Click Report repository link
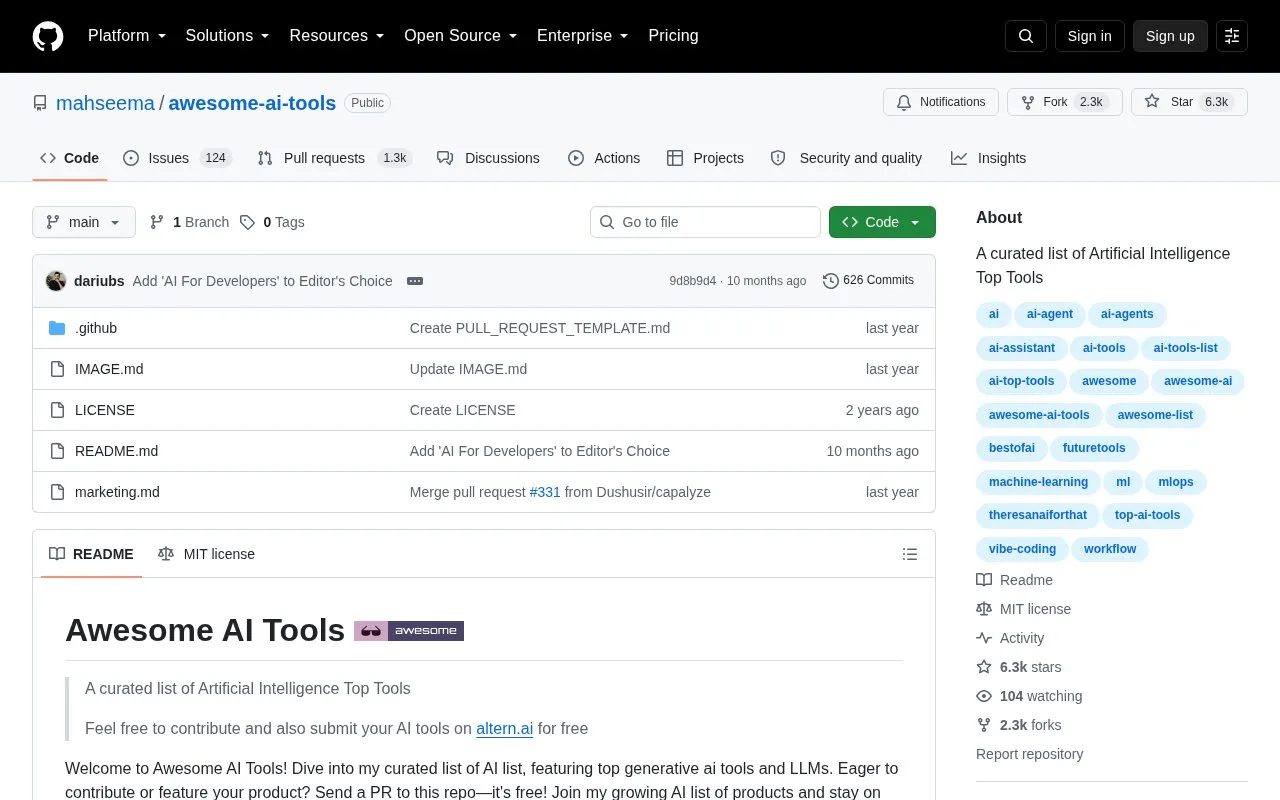This screenshot has width=1280, height=800. [x=1029, y=754]
